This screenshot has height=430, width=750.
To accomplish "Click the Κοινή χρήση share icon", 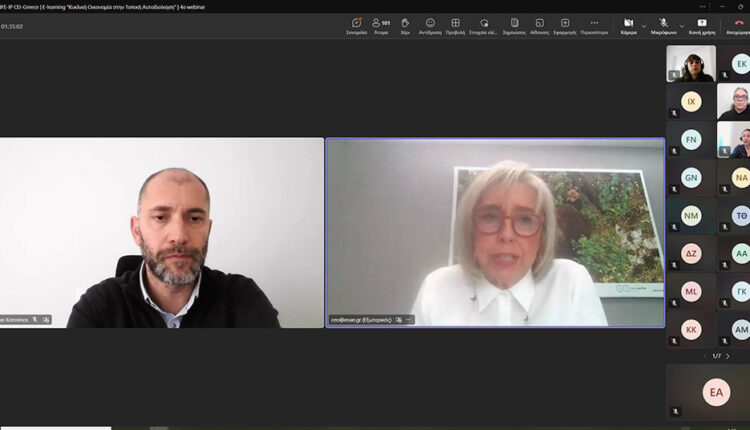I will click(701, 23).
